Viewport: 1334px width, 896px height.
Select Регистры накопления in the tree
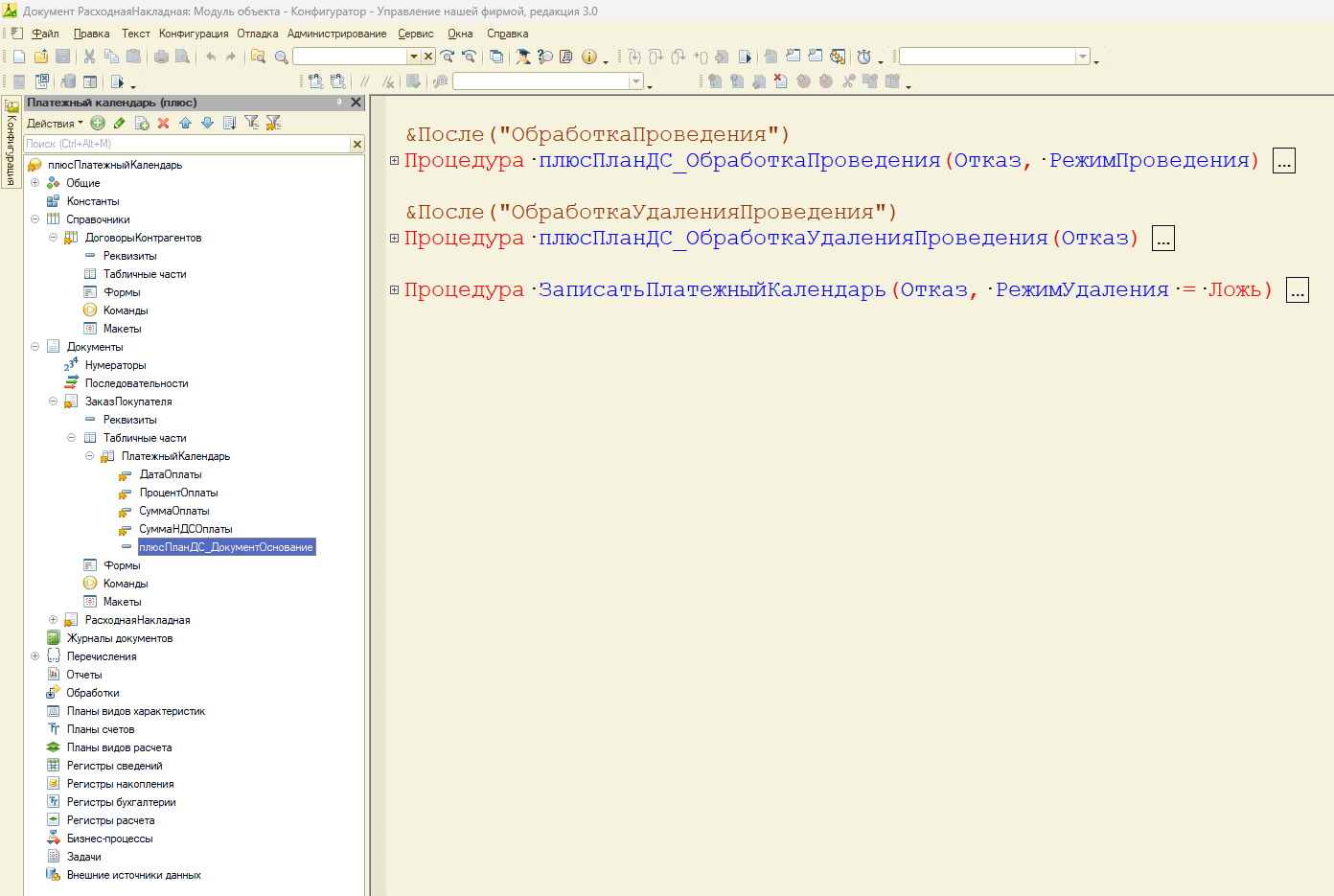click(120, 784)
